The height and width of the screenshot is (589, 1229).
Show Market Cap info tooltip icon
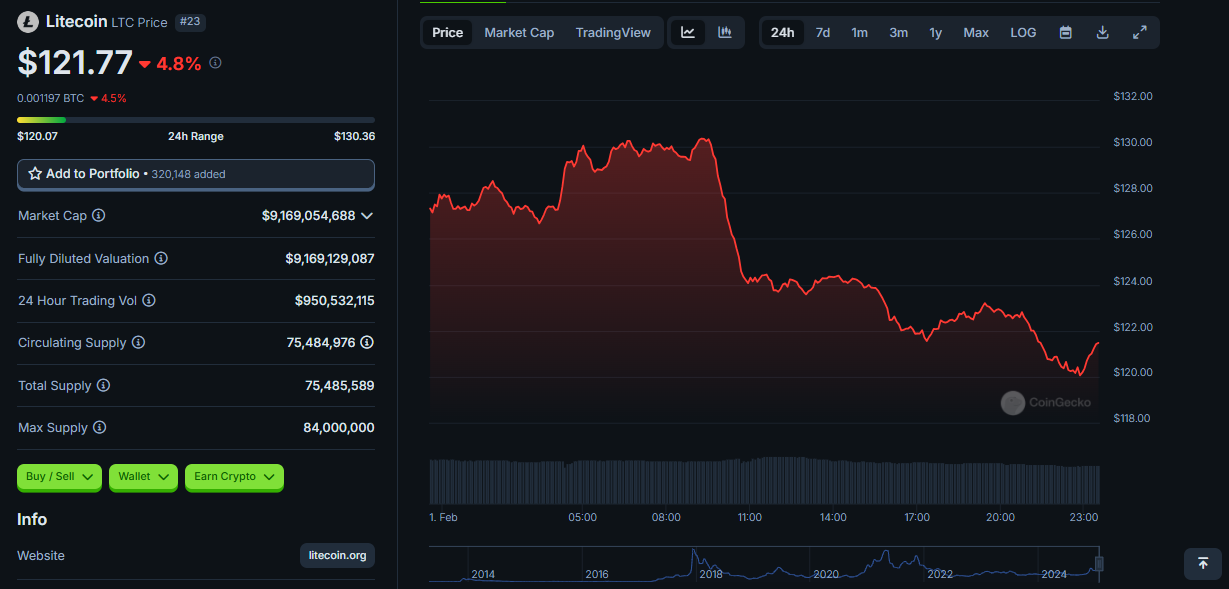click(x=99, y=215)
